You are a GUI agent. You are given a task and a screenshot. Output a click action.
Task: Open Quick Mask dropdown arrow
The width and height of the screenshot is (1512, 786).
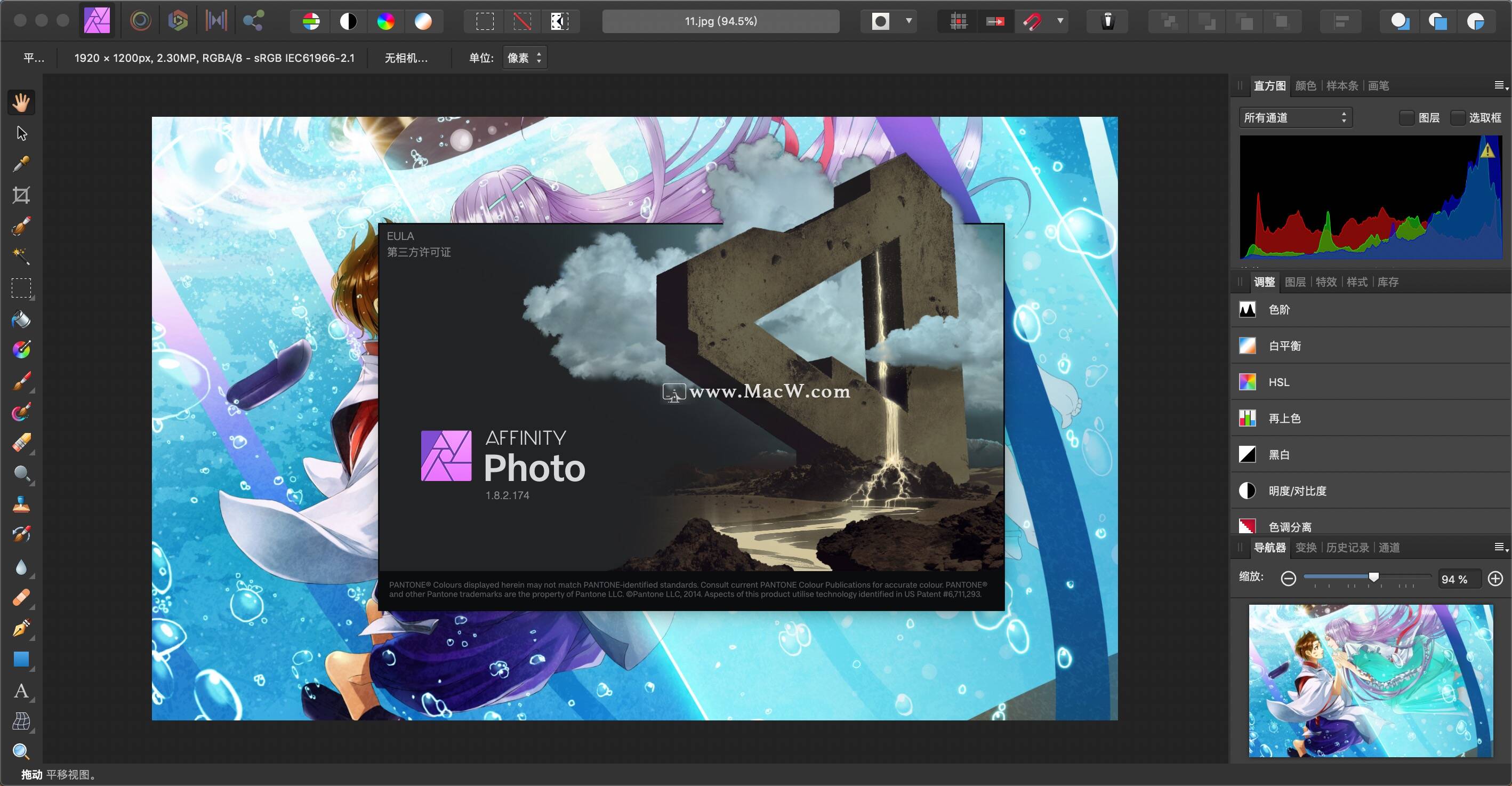909,21
